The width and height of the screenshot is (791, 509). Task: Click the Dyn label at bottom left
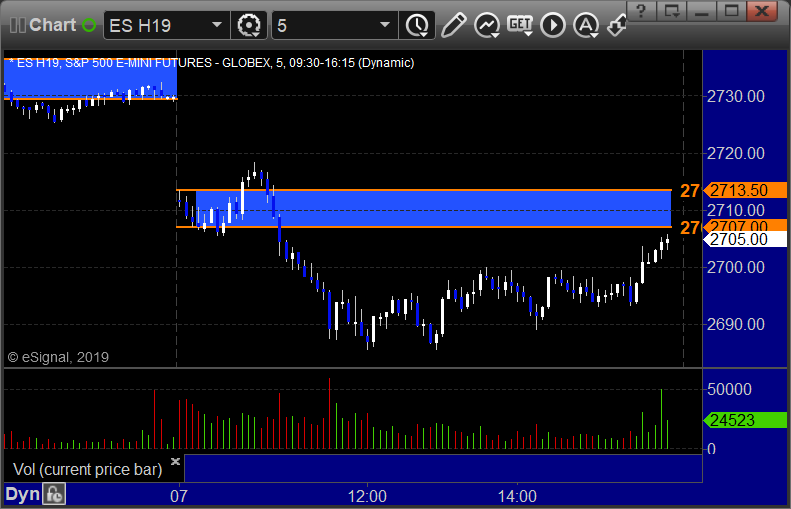click(x=22, y=494)
